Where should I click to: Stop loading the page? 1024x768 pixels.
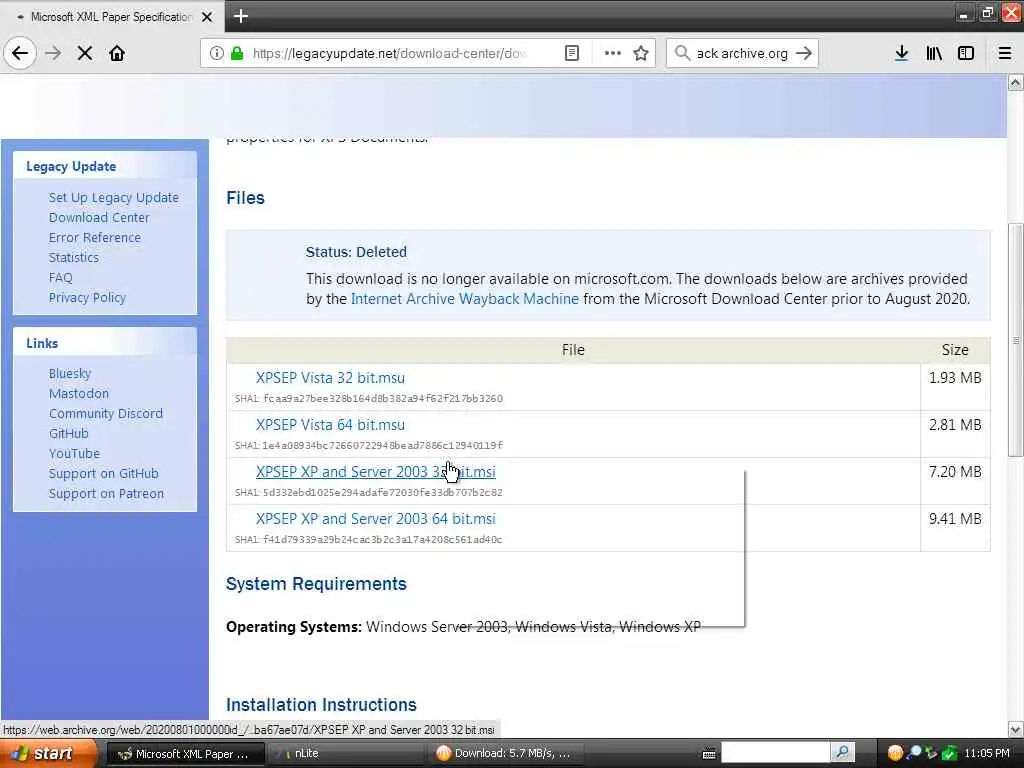point(85,53)
